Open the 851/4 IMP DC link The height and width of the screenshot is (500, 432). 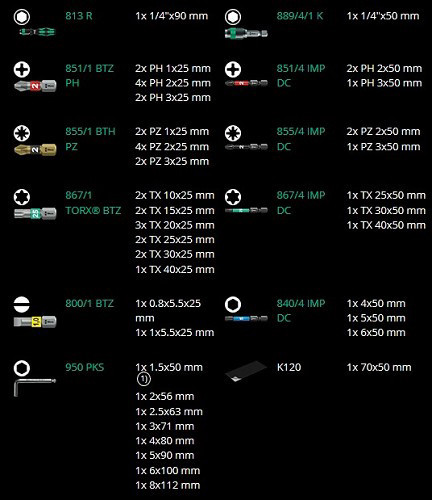click(301, 76)
